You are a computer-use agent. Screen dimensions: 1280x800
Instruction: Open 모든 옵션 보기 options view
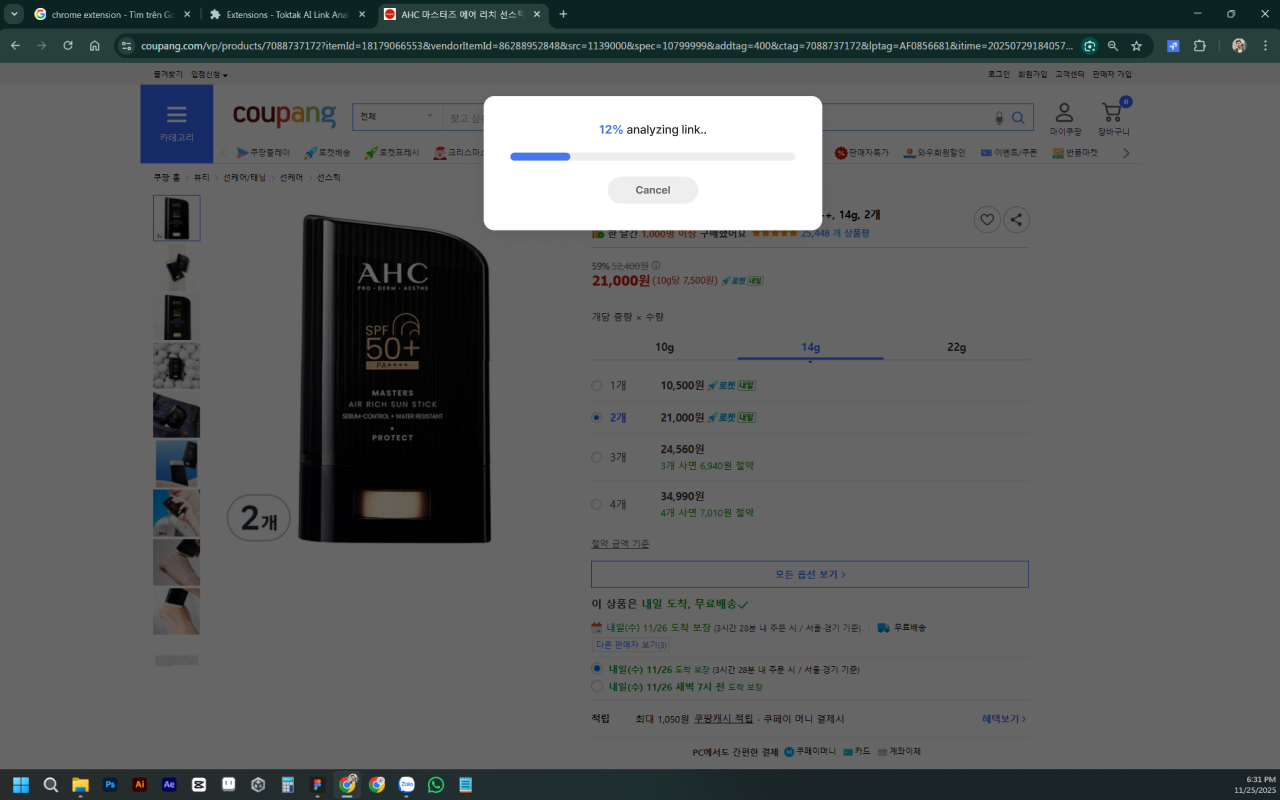(809, 573)
